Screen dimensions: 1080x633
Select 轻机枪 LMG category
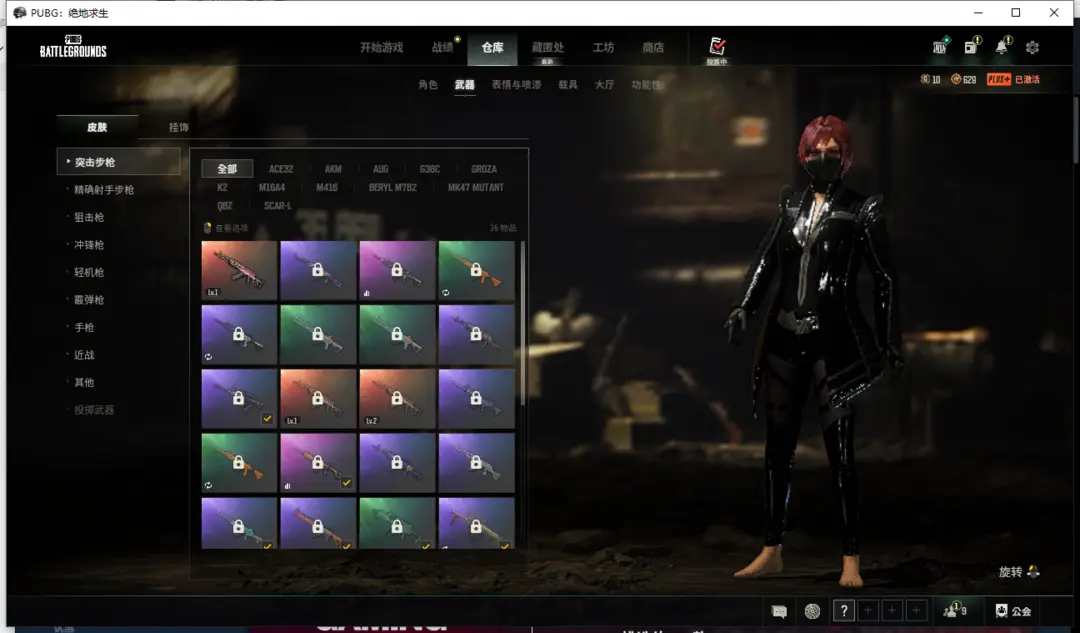click(x=89, y=272)
